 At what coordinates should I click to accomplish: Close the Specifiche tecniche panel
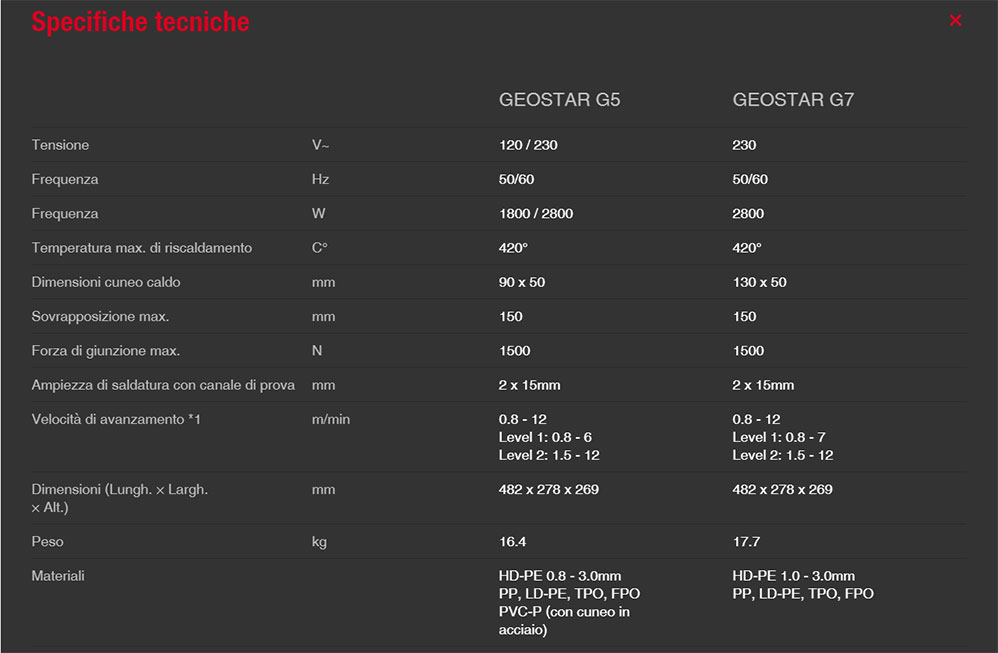click(x=955, y=20)
